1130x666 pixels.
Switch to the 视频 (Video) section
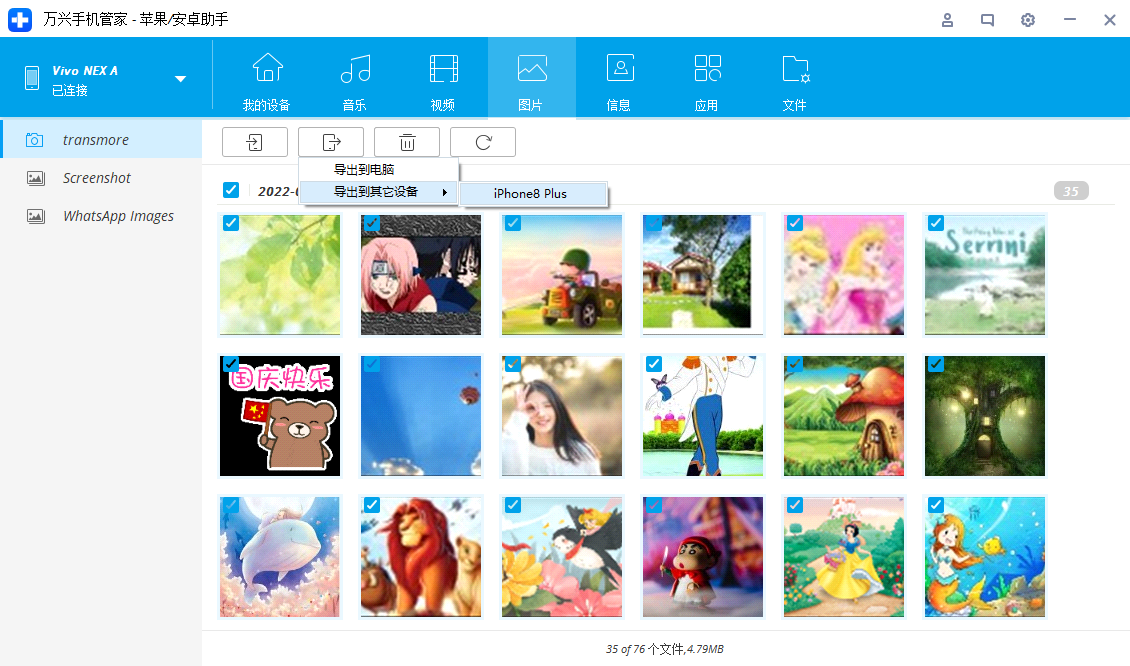(x=443, y=78)
